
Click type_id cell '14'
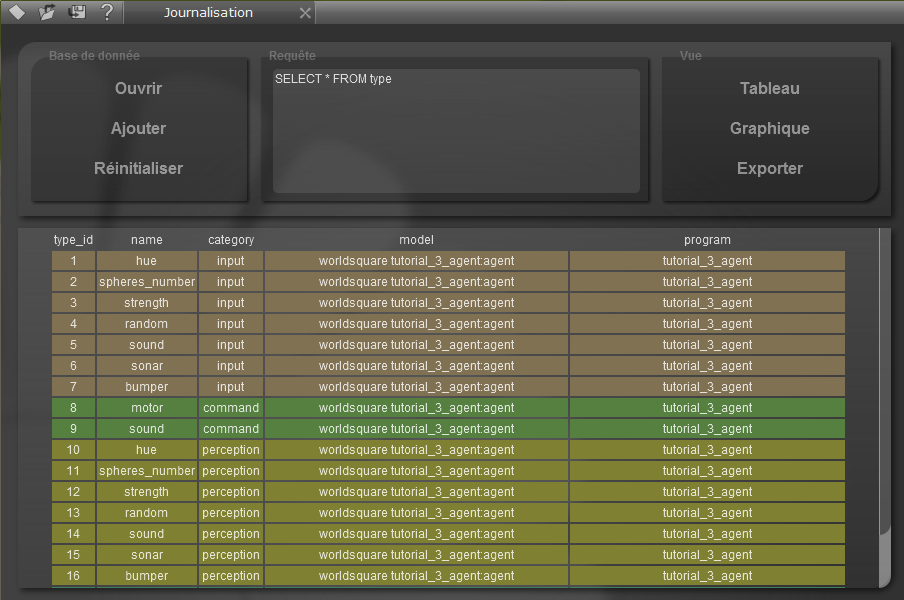pos(73,534)
